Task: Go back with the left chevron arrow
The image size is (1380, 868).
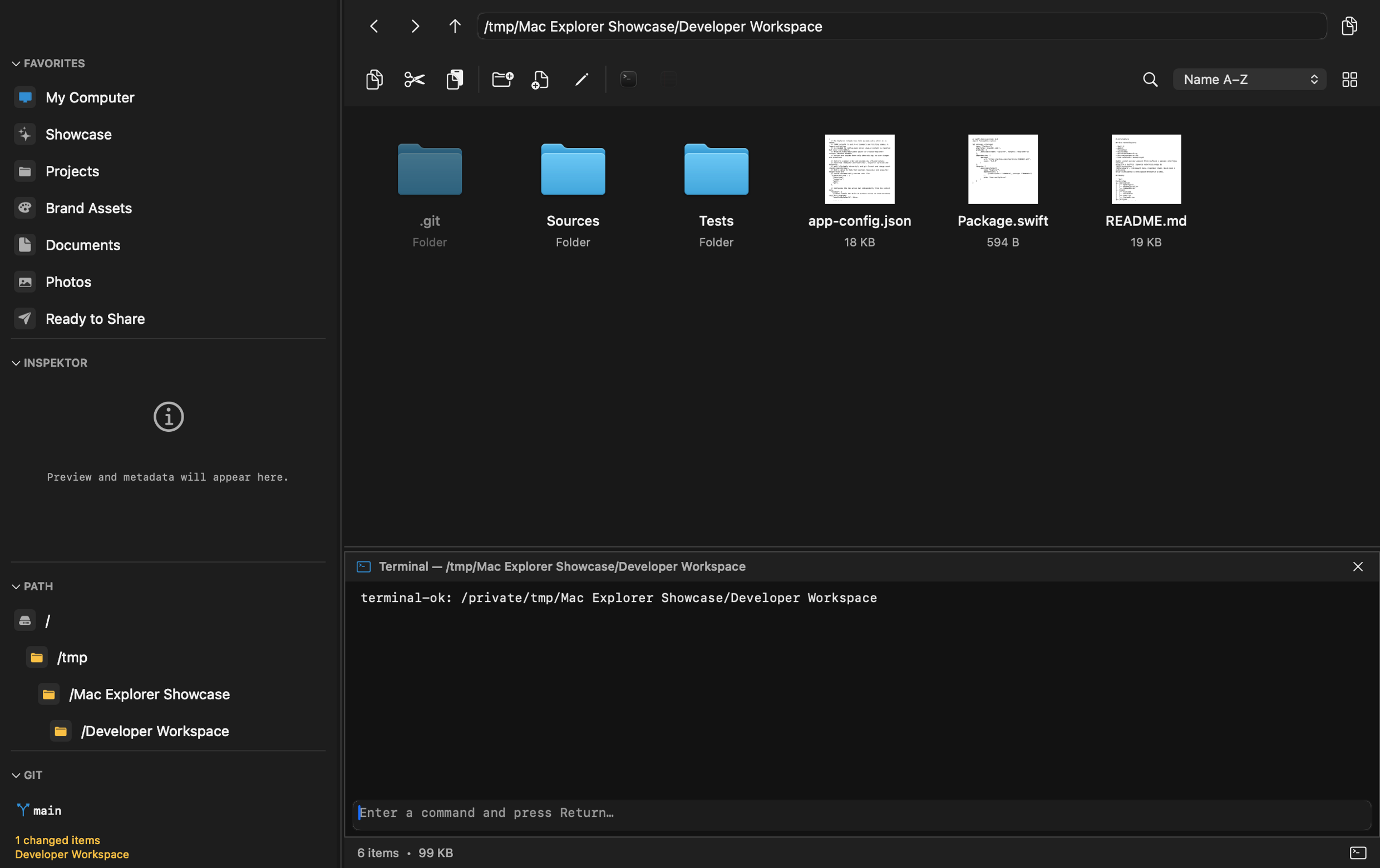Action: 374,26
